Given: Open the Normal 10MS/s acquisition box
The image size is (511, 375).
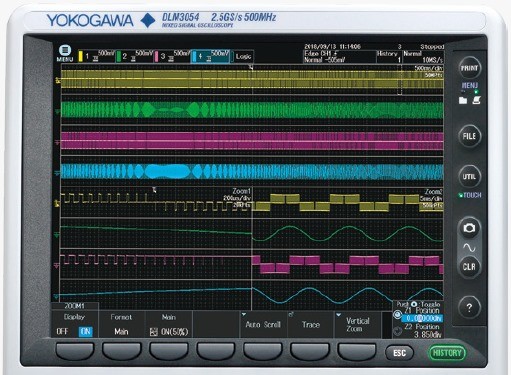Looking at the screenshot, I should pyautogui.click(x=423, y=57).
